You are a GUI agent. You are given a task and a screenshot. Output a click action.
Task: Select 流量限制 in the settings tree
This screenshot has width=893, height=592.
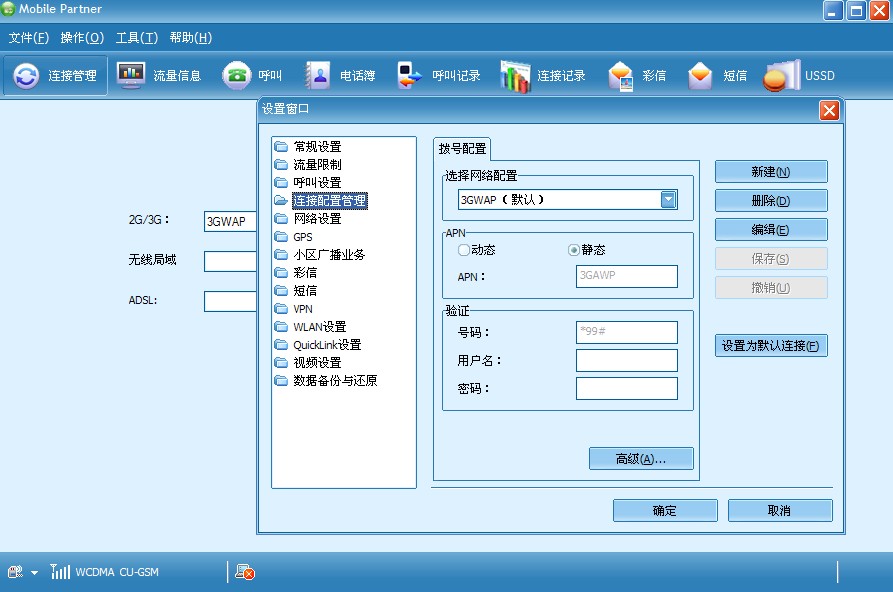point(317,165)
